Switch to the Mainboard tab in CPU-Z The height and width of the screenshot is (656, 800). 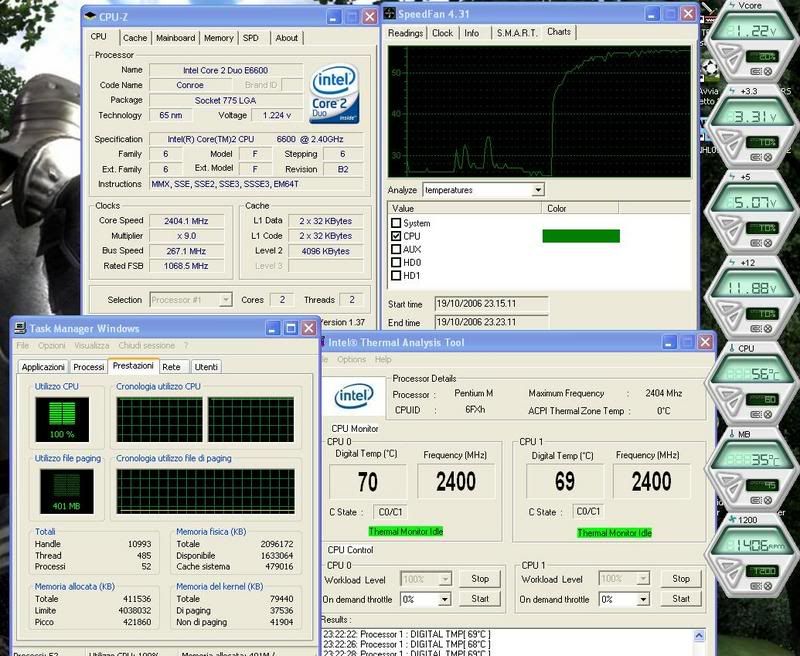click(176, 38)
